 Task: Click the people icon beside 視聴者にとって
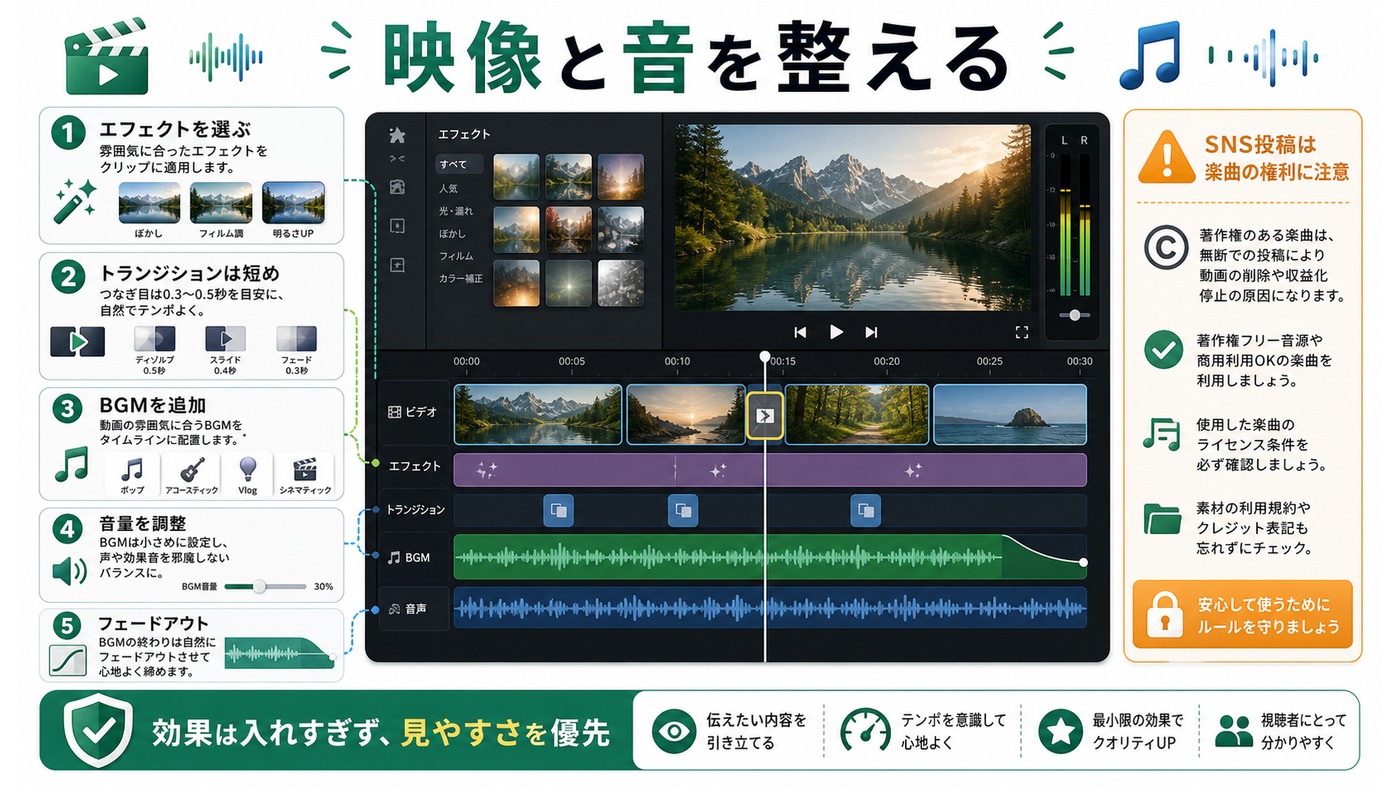[1234, 732]
